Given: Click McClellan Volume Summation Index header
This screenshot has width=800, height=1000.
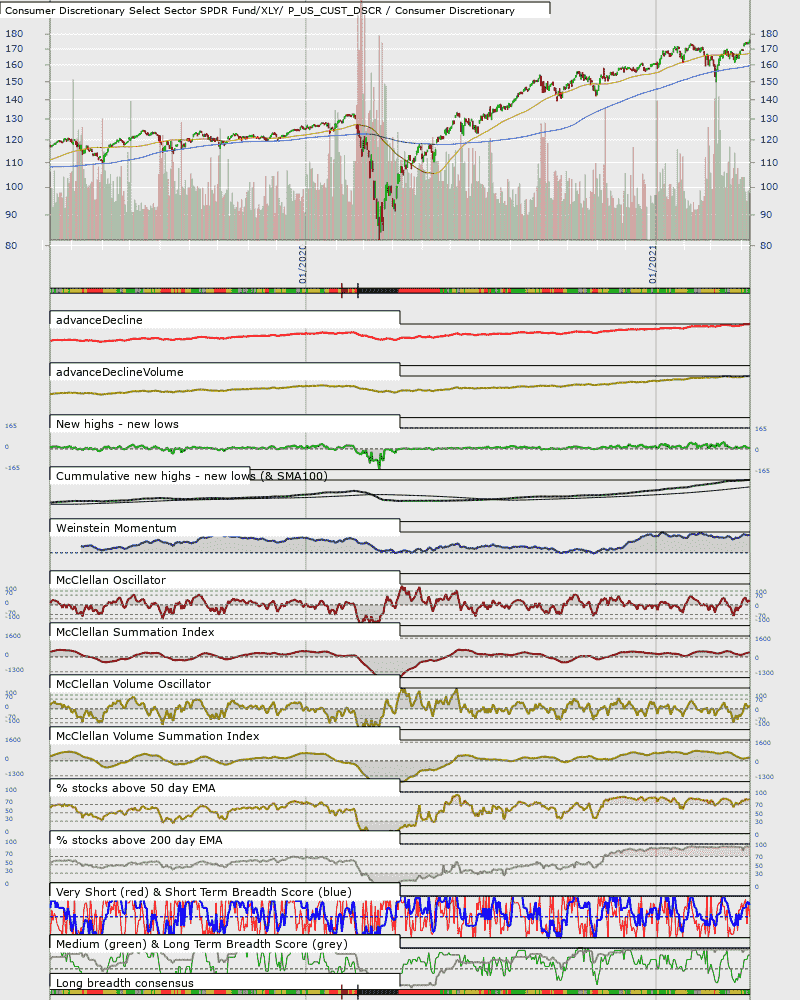Looking at the screenshot, I should coord(158,736).
